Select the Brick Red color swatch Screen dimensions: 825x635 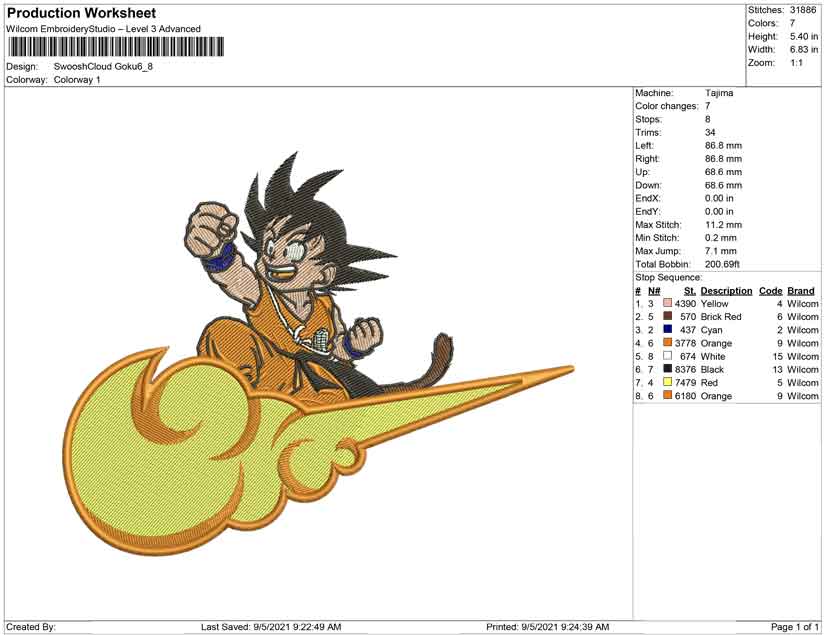668,316
